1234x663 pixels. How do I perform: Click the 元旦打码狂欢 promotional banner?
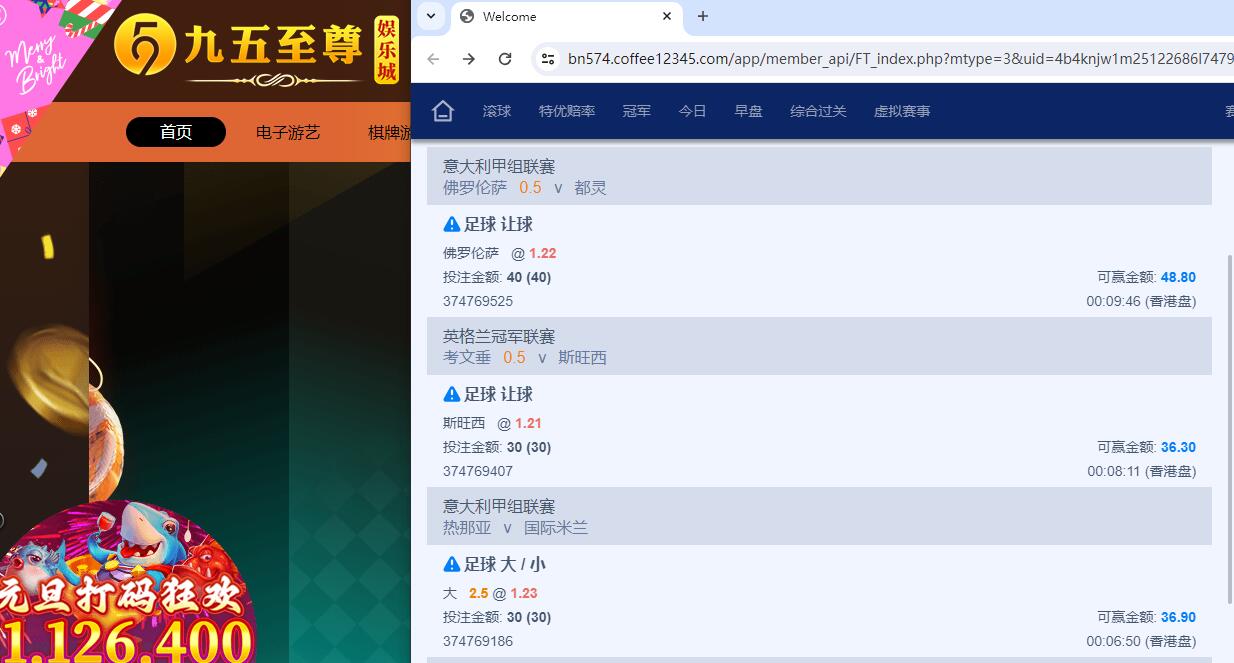point(128,582)
